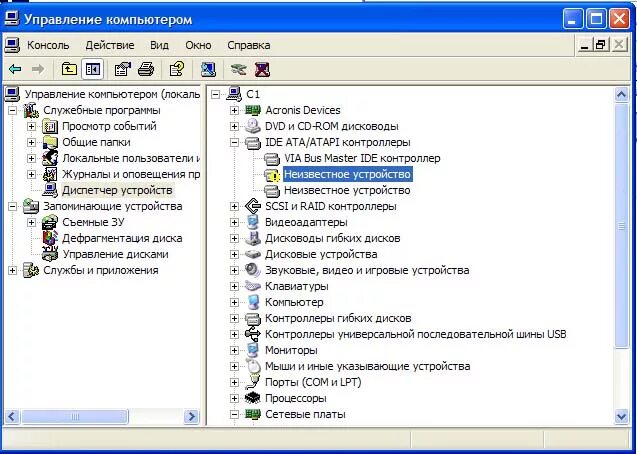
Task: Select Диспетчер устройств in the tree
Action: pos(117,190)
